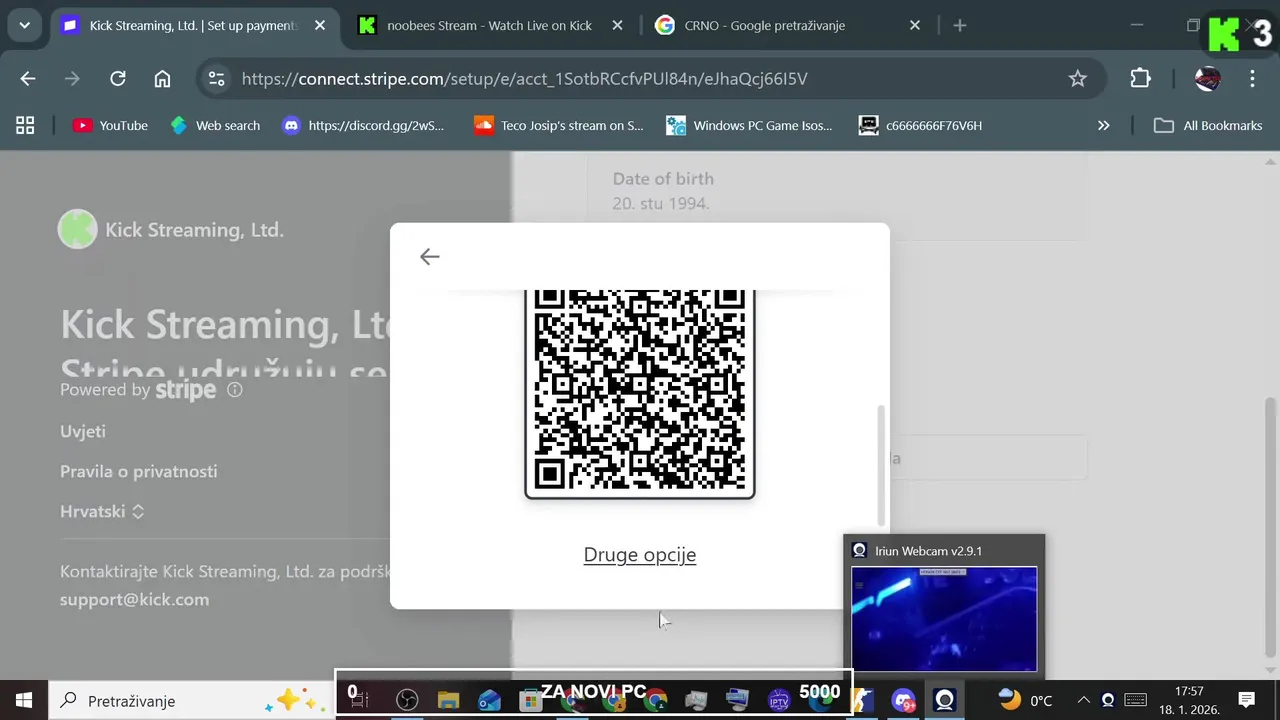Image resolution: width=1280 pixels, height=720 pixels.
Task: Close the noobees Stream tab
Action: [617, 26]
